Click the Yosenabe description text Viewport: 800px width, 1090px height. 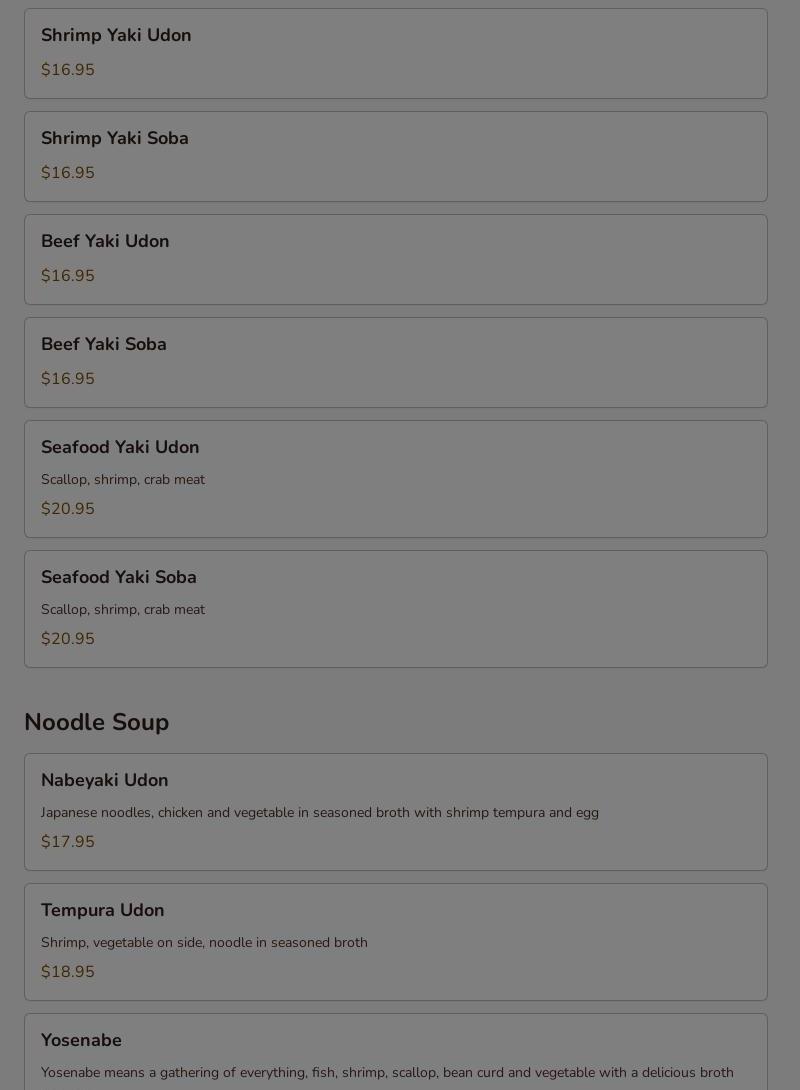[387, 1073]
